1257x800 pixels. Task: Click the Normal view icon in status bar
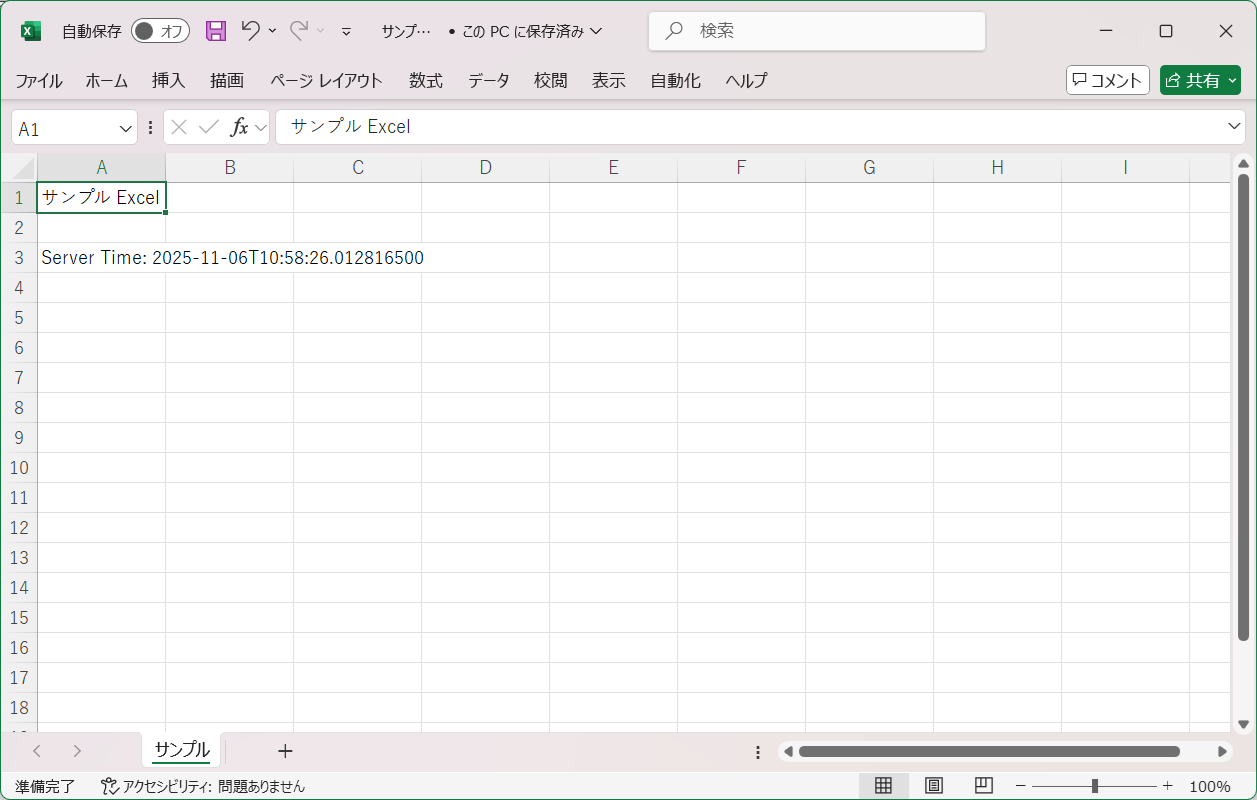tap(883, 786)
